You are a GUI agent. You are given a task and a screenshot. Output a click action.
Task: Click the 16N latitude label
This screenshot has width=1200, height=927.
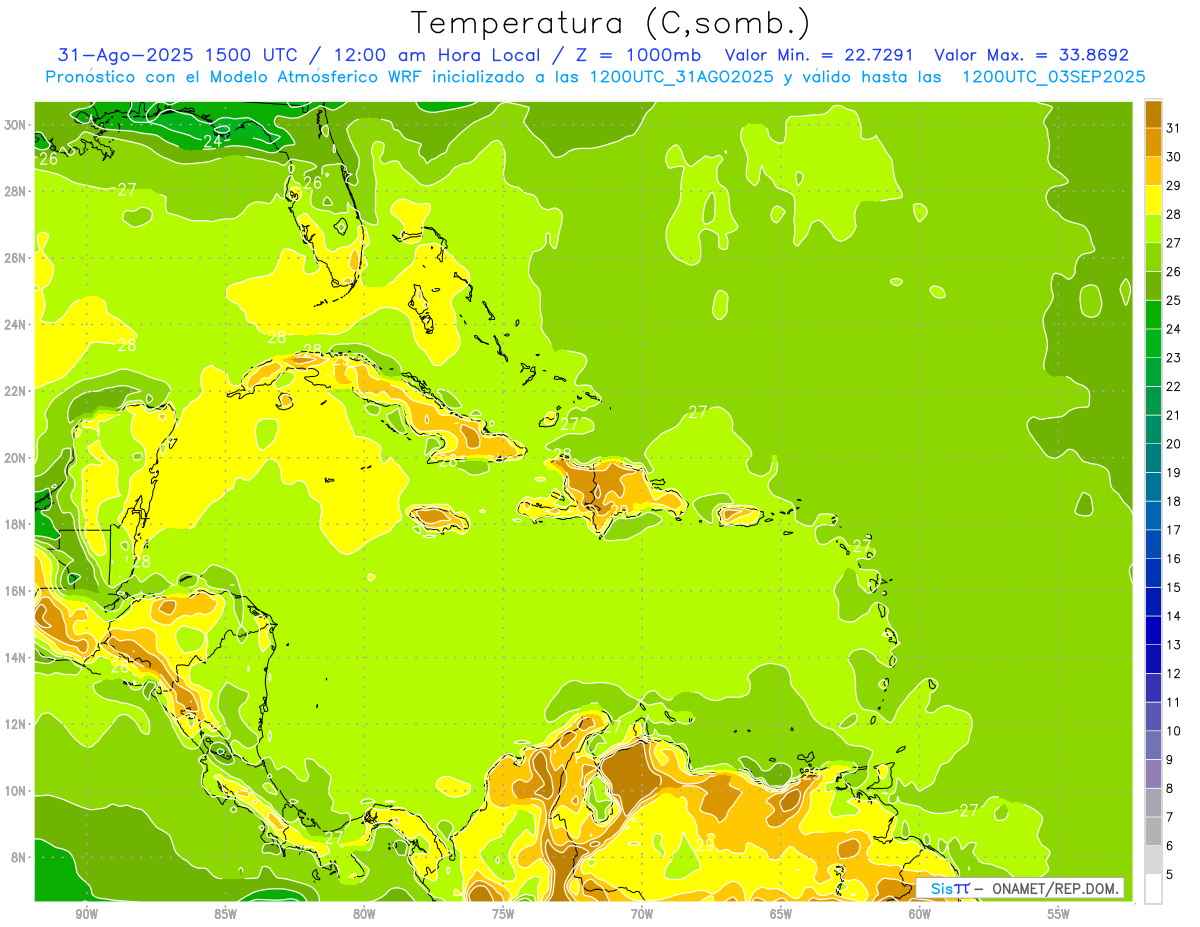coord(17,591)
